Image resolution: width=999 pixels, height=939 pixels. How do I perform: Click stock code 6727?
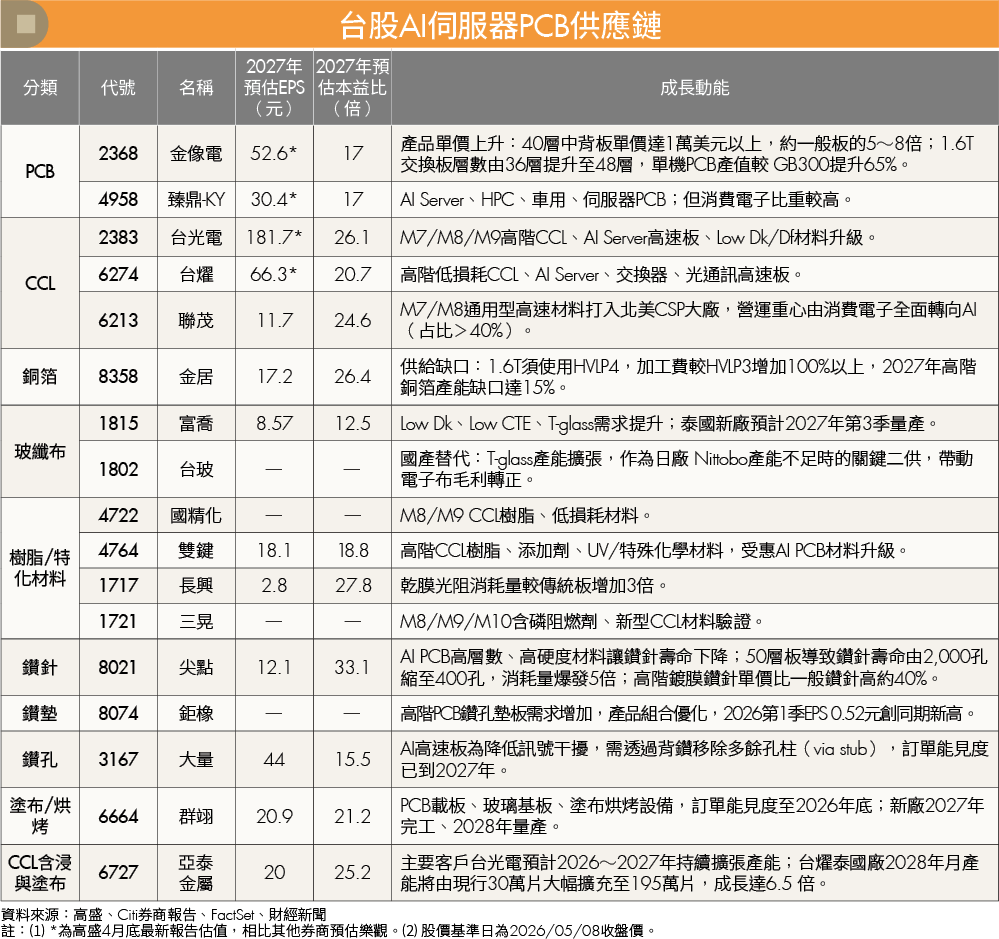pos(118,873)
